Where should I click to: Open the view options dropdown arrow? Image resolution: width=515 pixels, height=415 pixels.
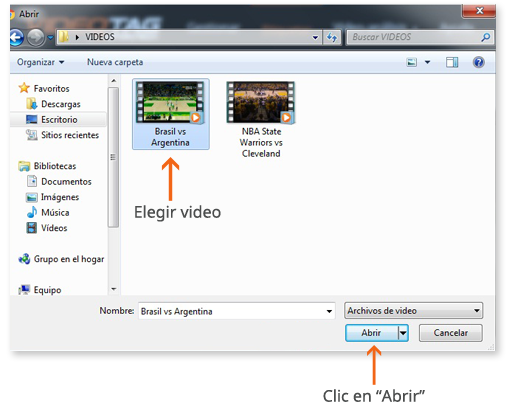pyautogui.click(x=427, y=62)
